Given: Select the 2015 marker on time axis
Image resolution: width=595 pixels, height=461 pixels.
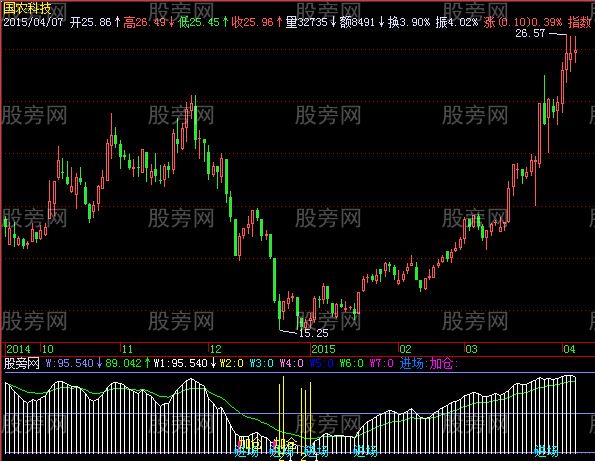Looking at the screenshot, I should [323, 349].
